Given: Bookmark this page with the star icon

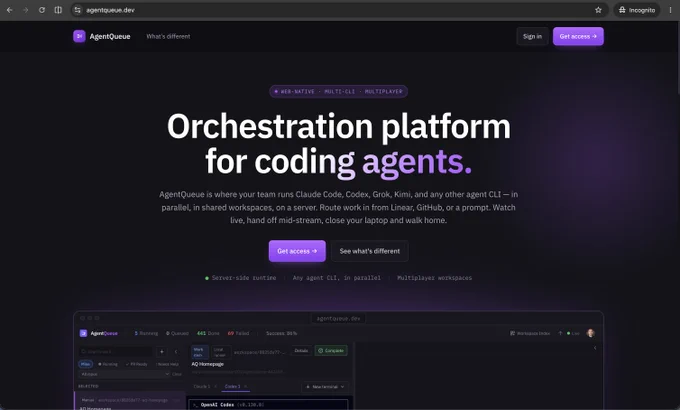Looking at the screenshot, I should tap(598, 10).
